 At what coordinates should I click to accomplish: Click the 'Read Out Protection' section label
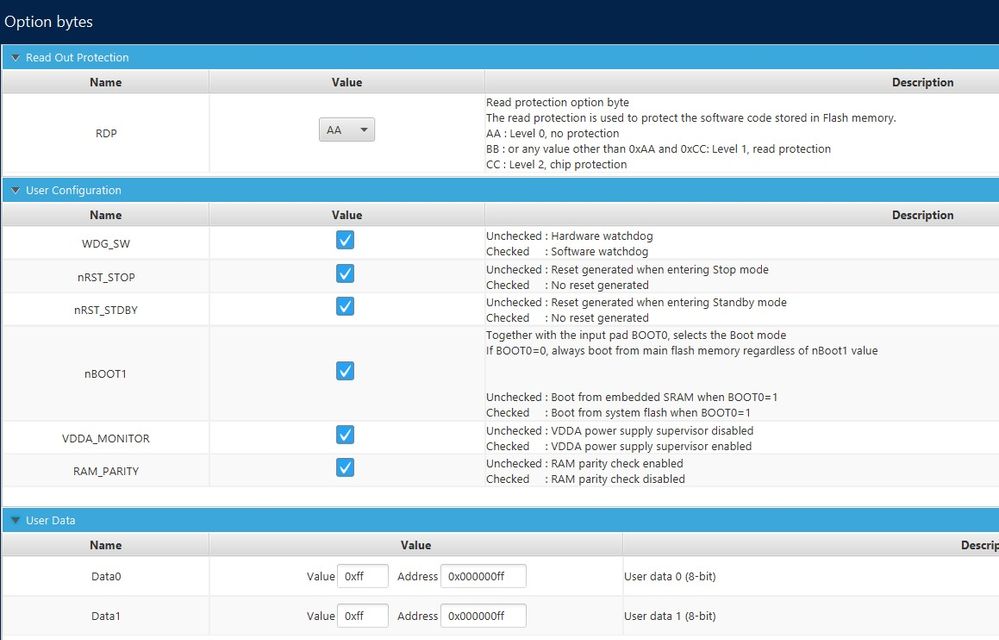point(77,58)
